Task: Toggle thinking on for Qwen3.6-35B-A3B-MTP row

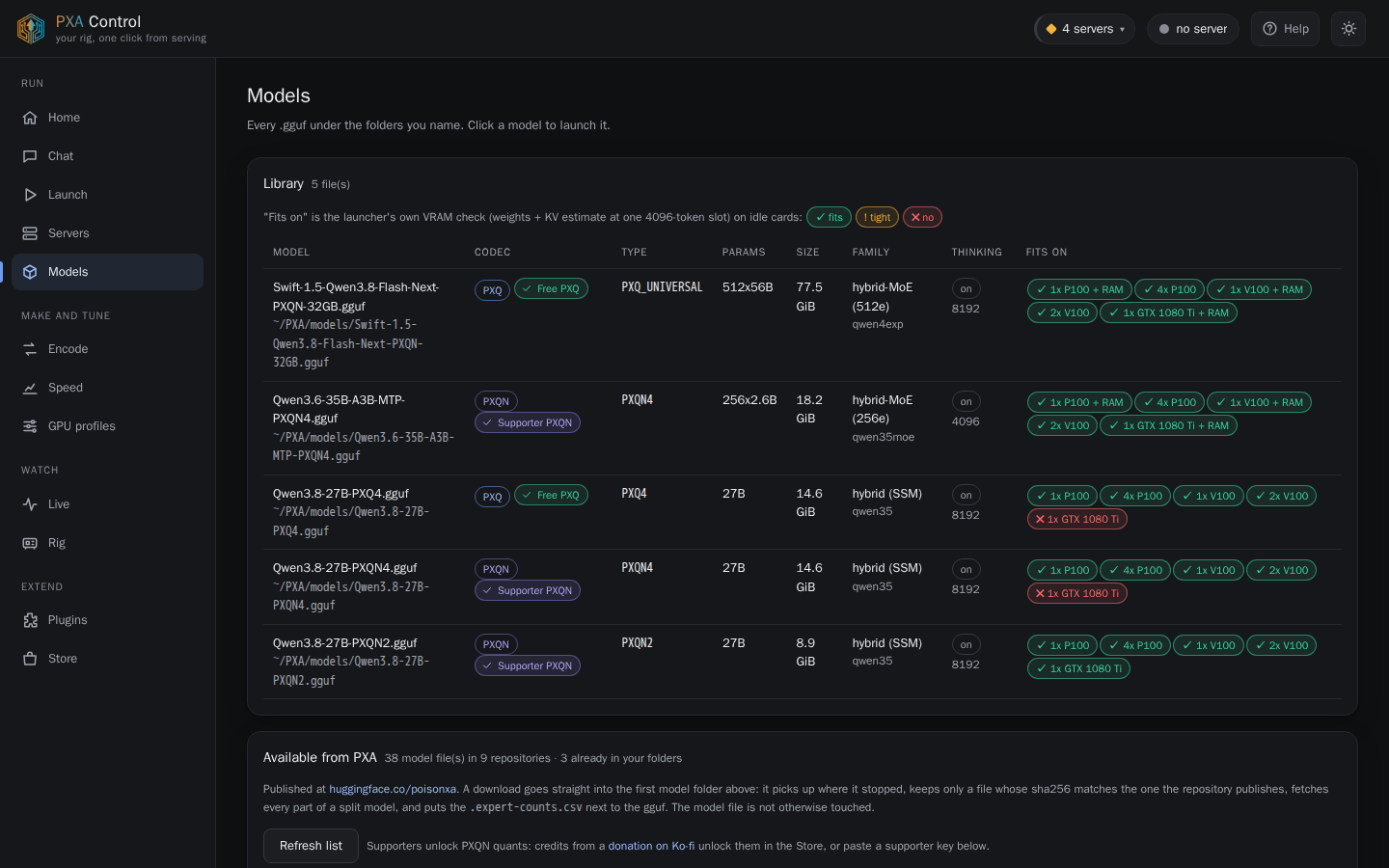Action: coord(966,401)
